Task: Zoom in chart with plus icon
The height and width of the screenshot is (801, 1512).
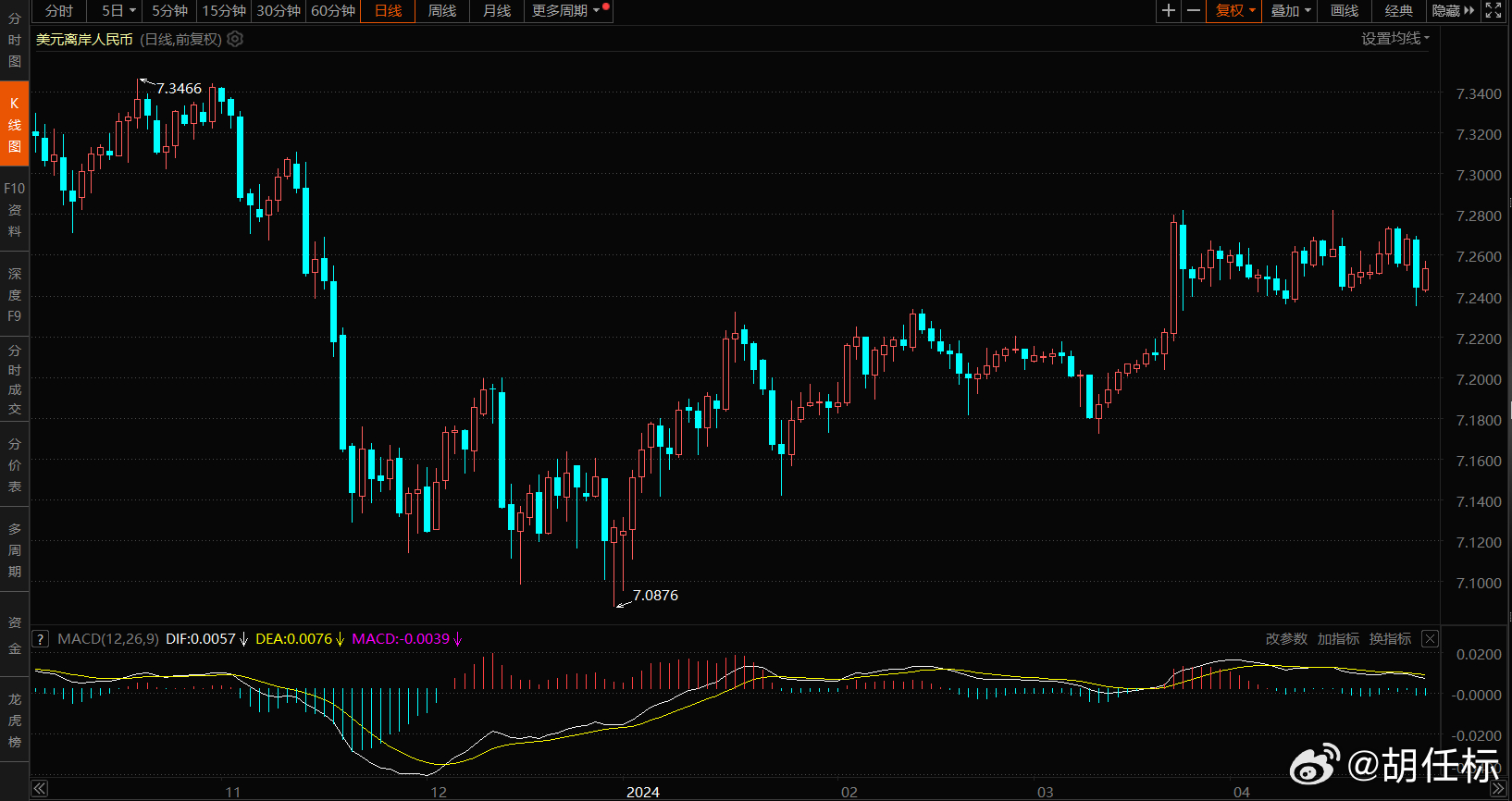Action: point(1169,10)
